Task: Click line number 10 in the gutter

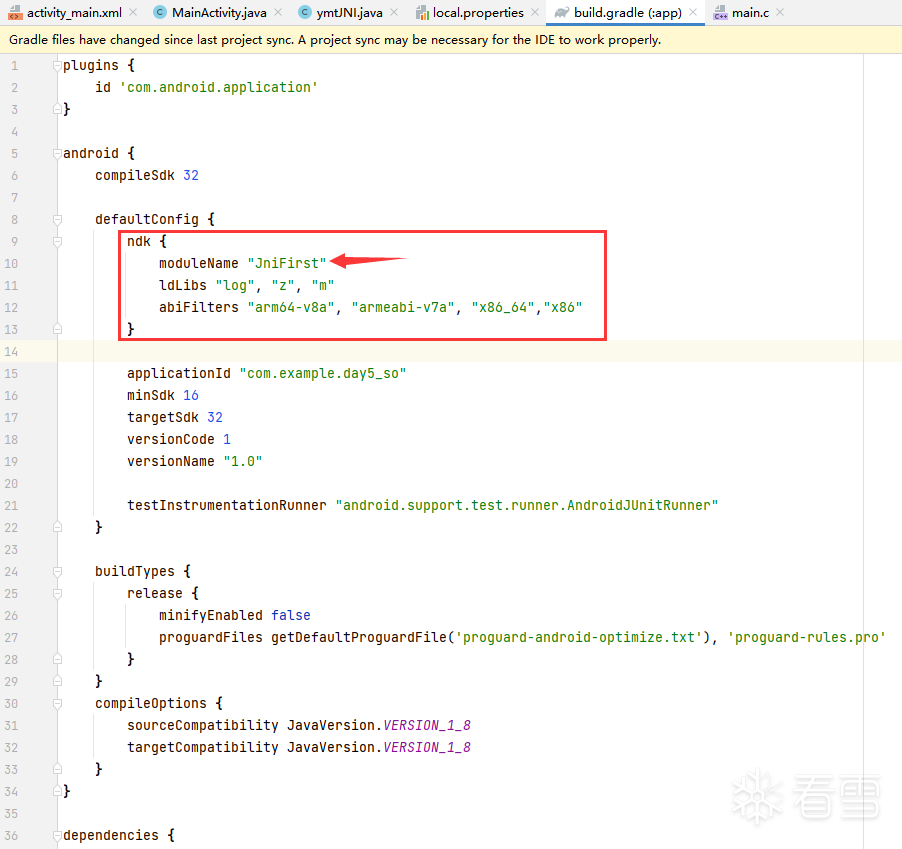Action: pyautogui.click(x=11, y=263)
